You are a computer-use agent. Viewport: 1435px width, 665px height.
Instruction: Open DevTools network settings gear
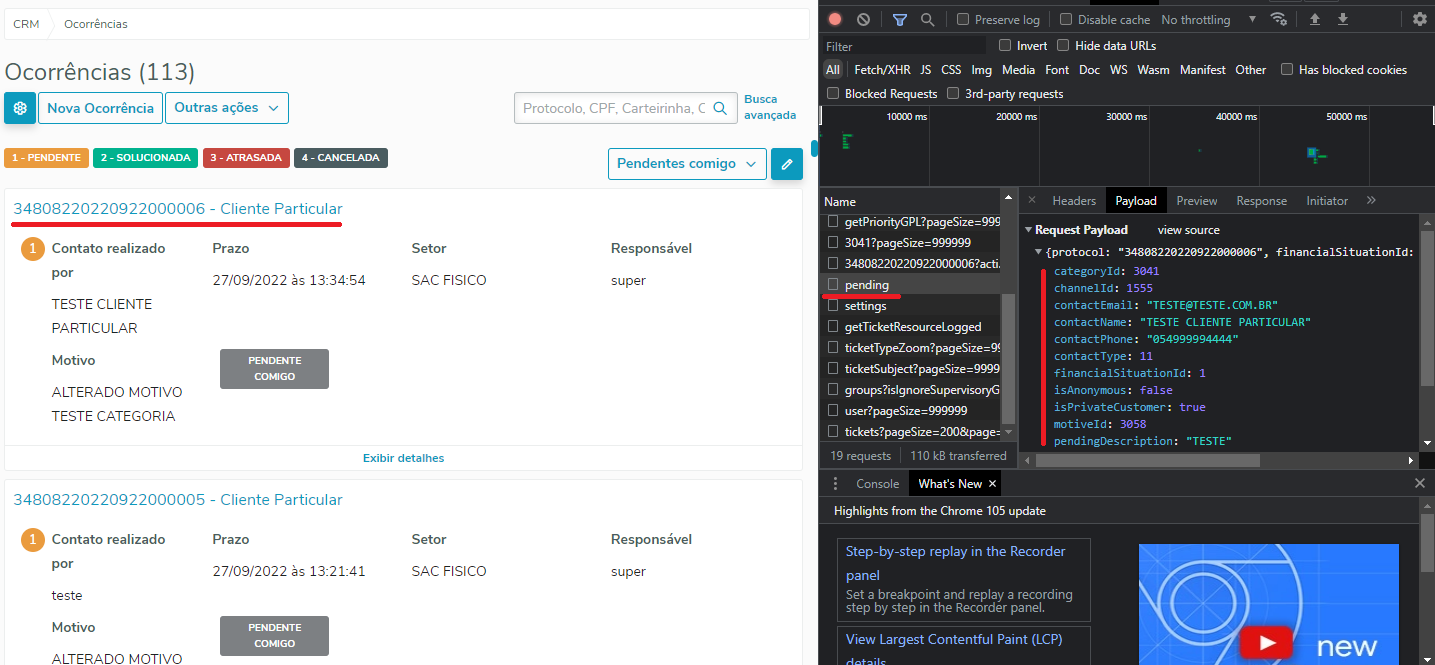[1420, 19]
